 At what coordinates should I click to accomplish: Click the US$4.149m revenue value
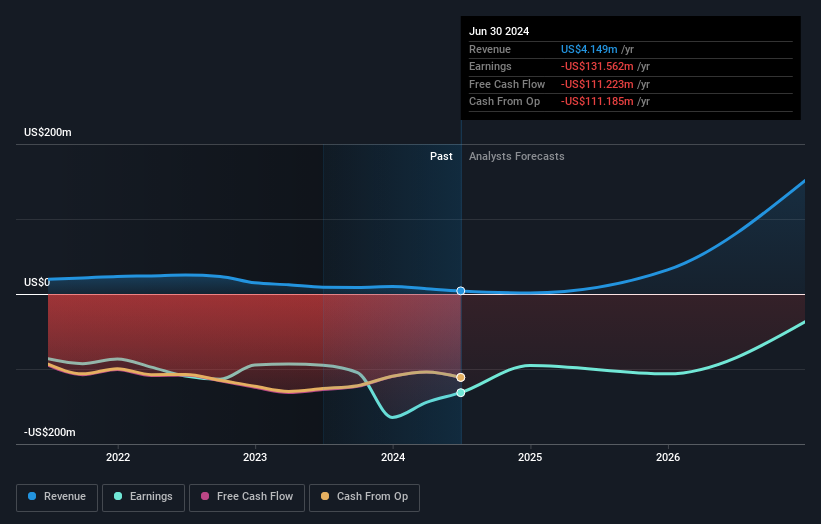click(589, 49)
